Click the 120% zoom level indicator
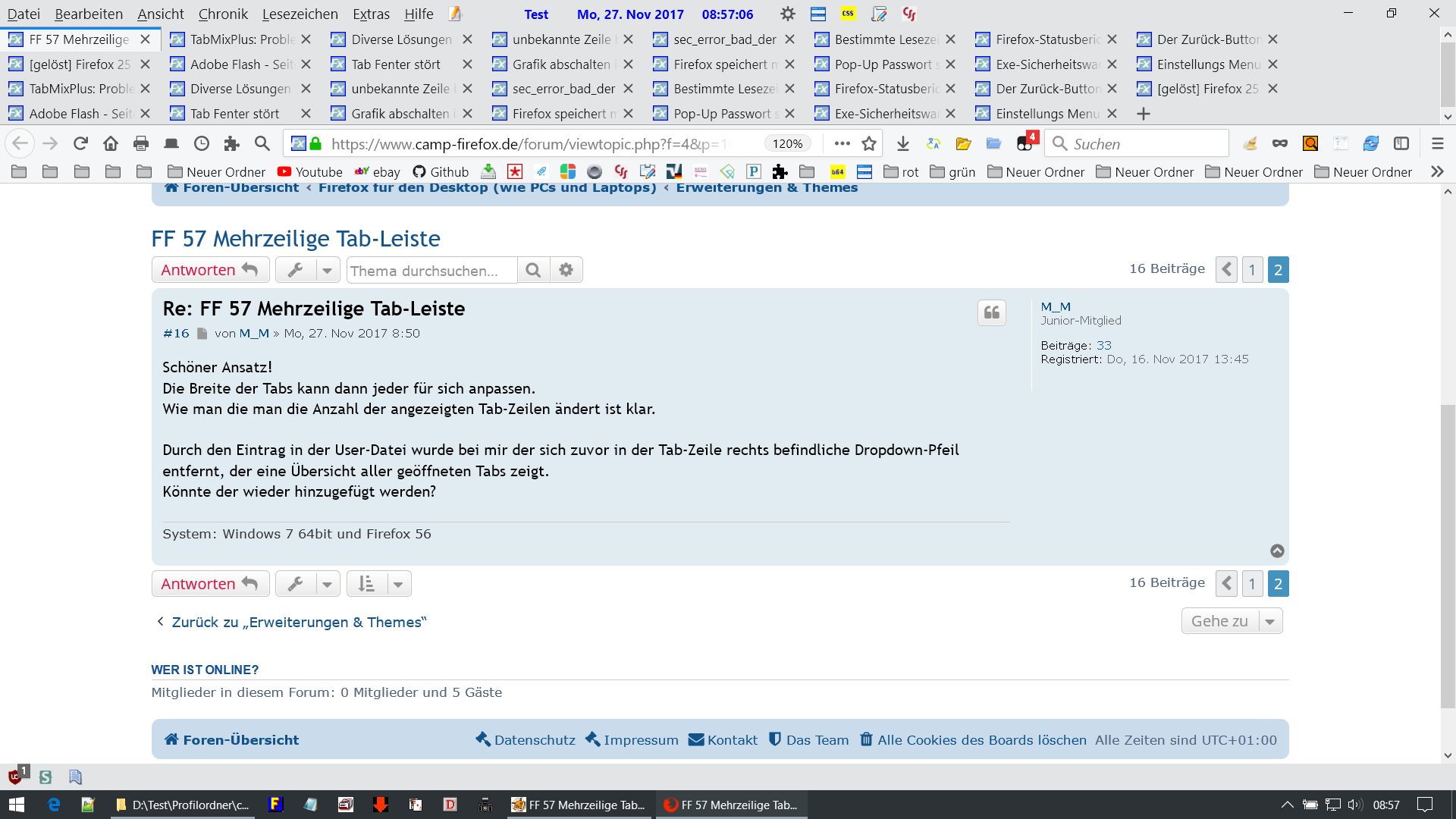The width and height of the screenshot is (1456, 819). 787,143
